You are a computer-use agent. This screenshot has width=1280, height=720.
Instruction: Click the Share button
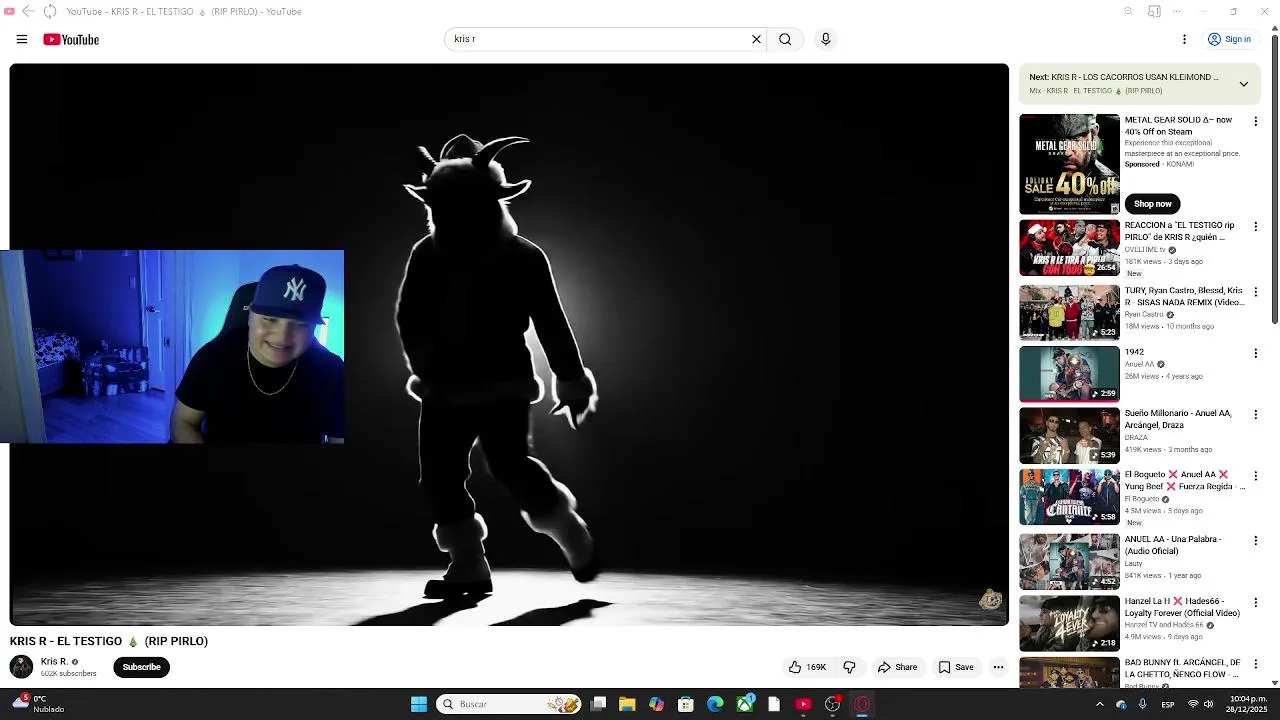897,667
